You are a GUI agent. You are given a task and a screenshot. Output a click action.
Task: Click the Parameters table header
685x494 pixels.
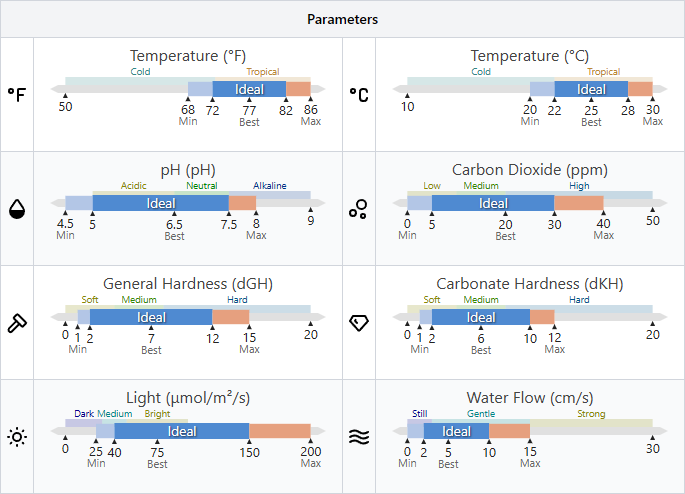(342, 19)
